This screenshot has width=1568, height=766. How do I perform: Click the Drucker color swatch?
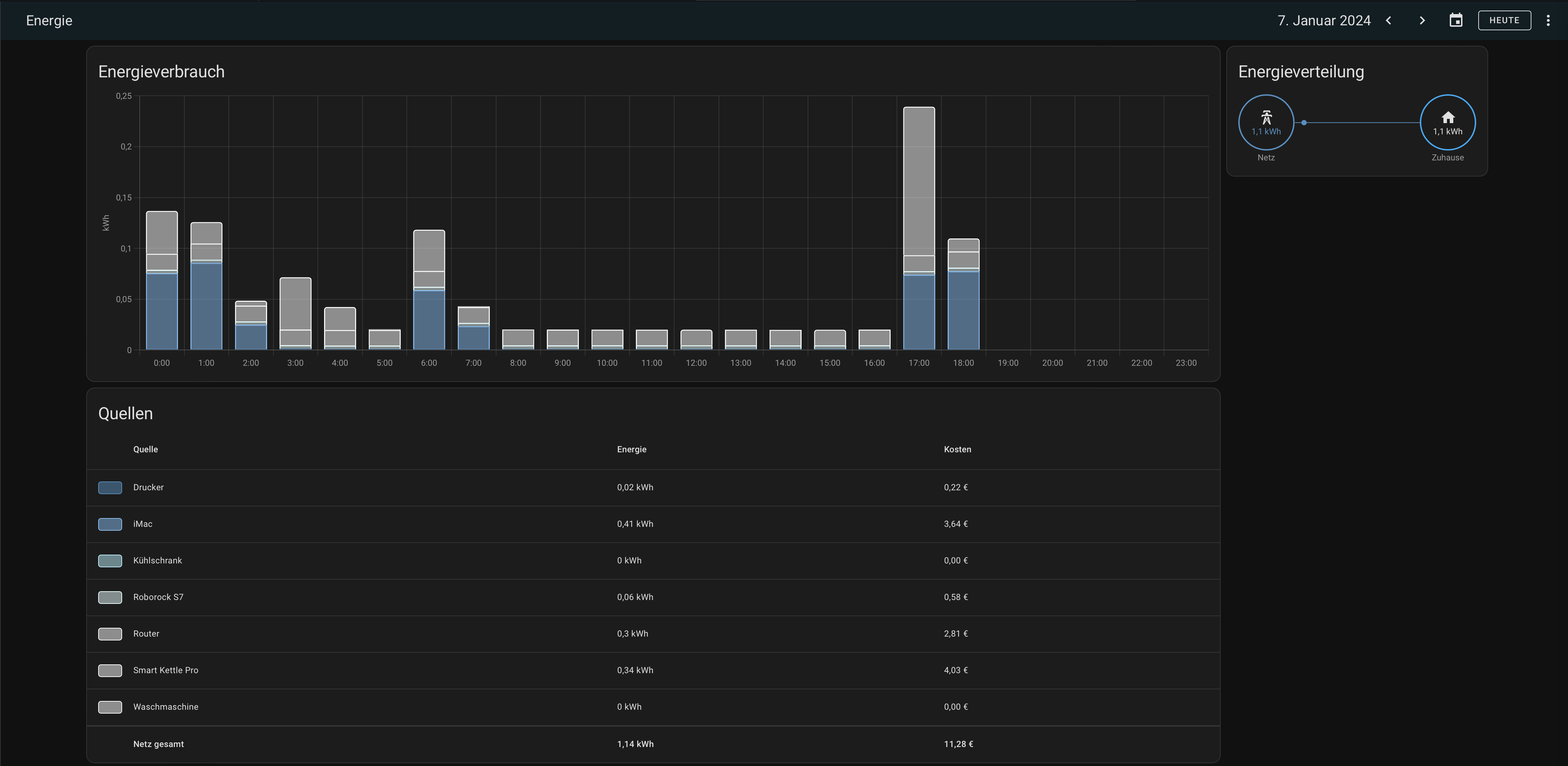[110, 487]
